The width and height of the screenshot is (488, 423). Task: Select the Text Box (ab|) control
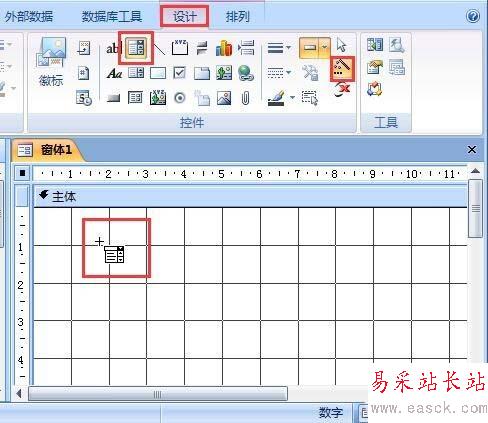point(113,48)
